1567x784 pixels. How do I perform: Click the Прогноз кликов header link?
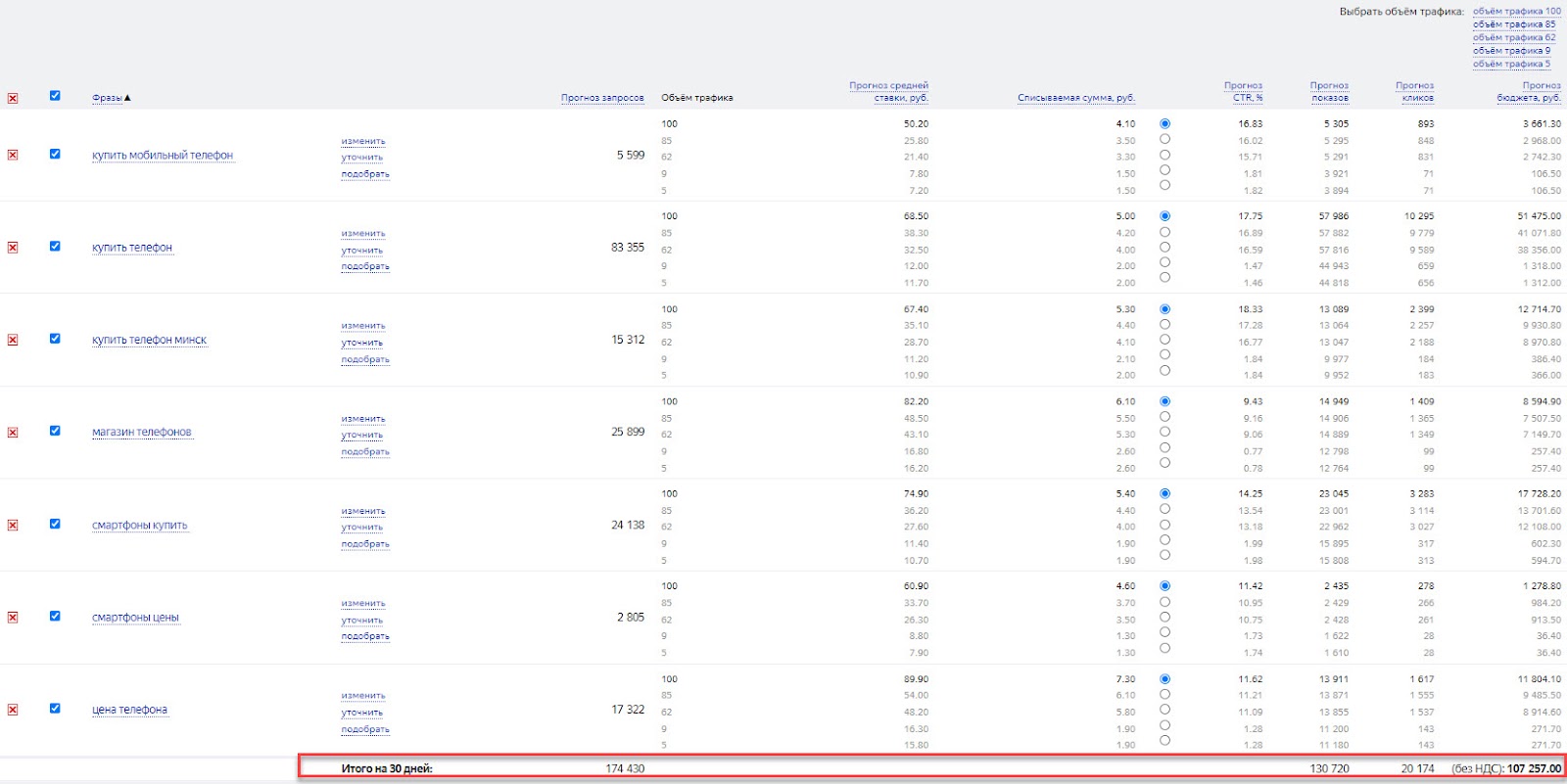[1414, 92]
